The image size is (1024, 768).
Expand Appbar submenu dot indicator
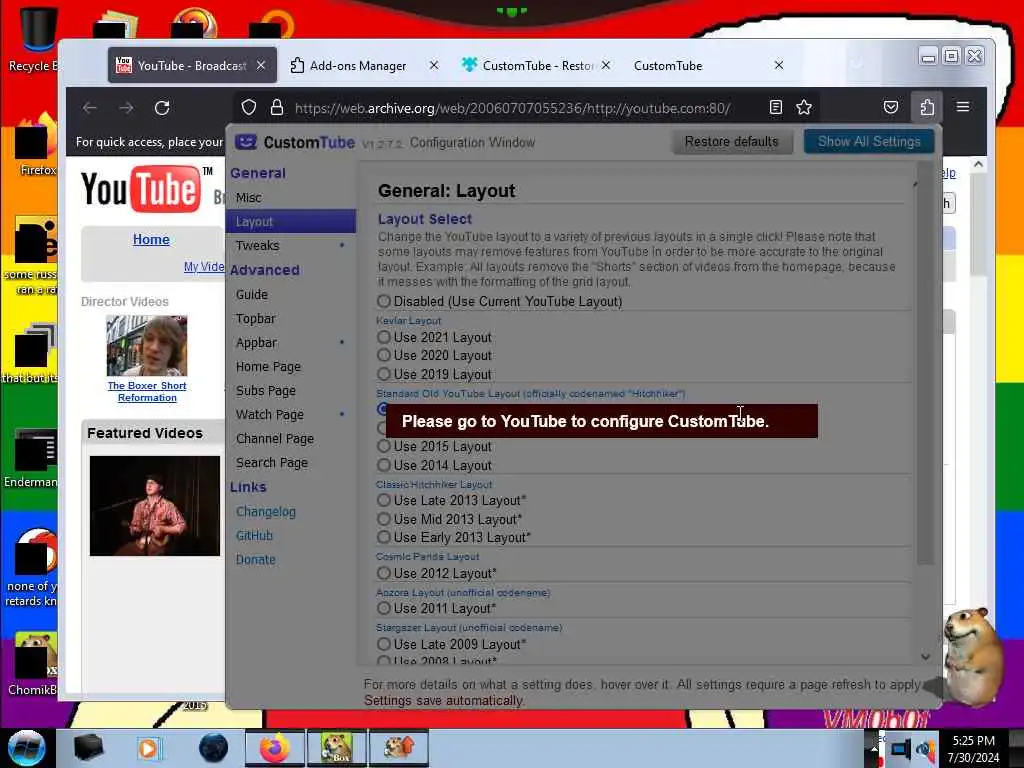coord(342,342)
